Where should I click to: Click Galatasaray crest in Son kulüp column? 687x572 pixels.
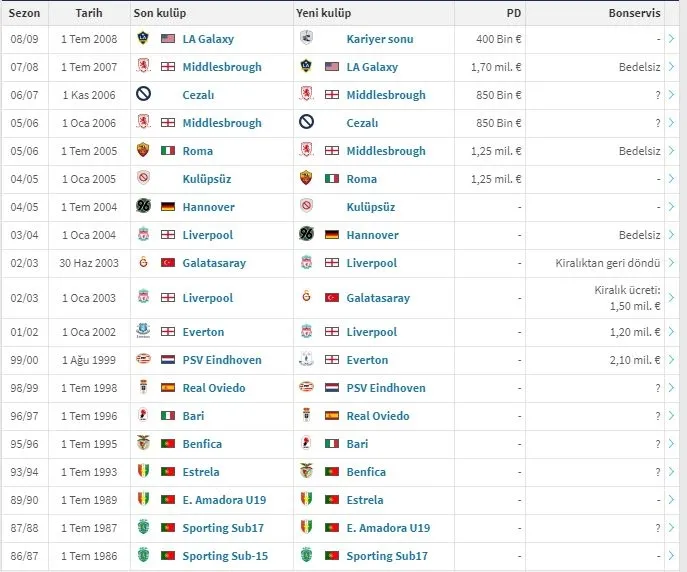coord(143,263)
